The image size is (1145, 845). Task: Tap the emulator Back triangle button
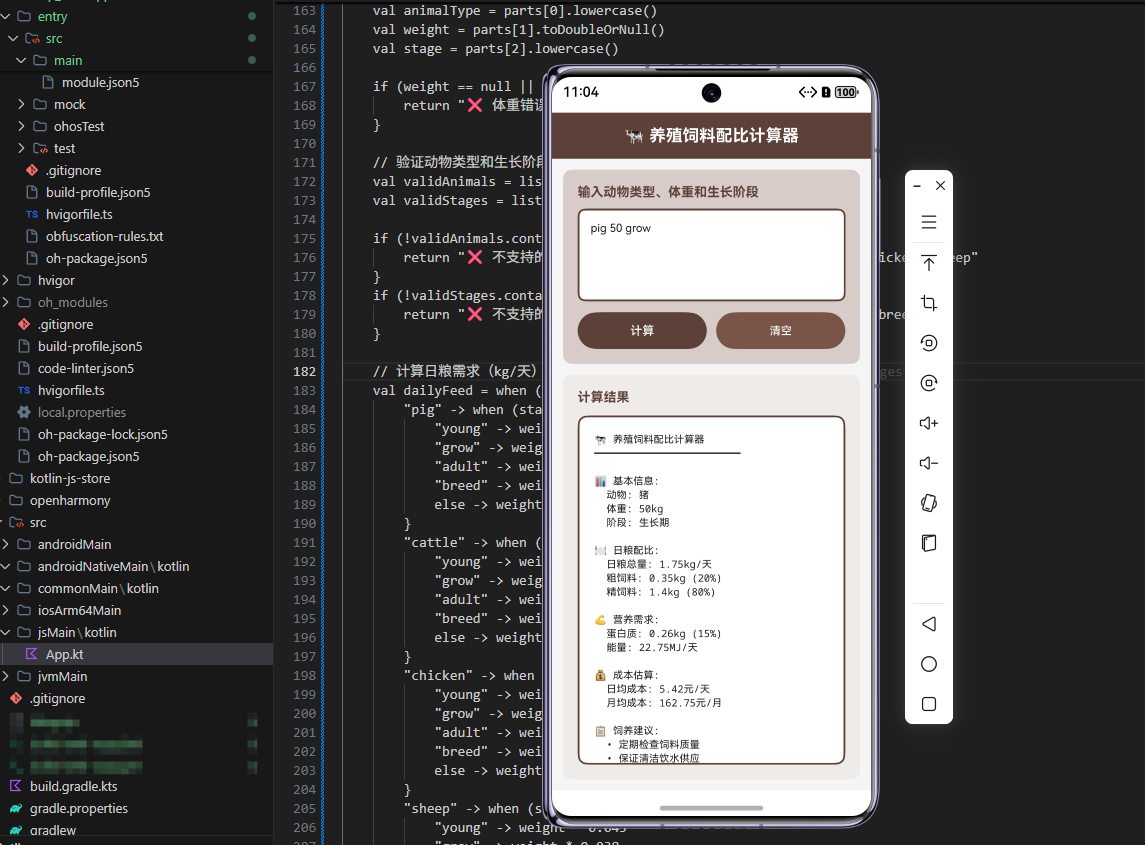coord(928,624)
